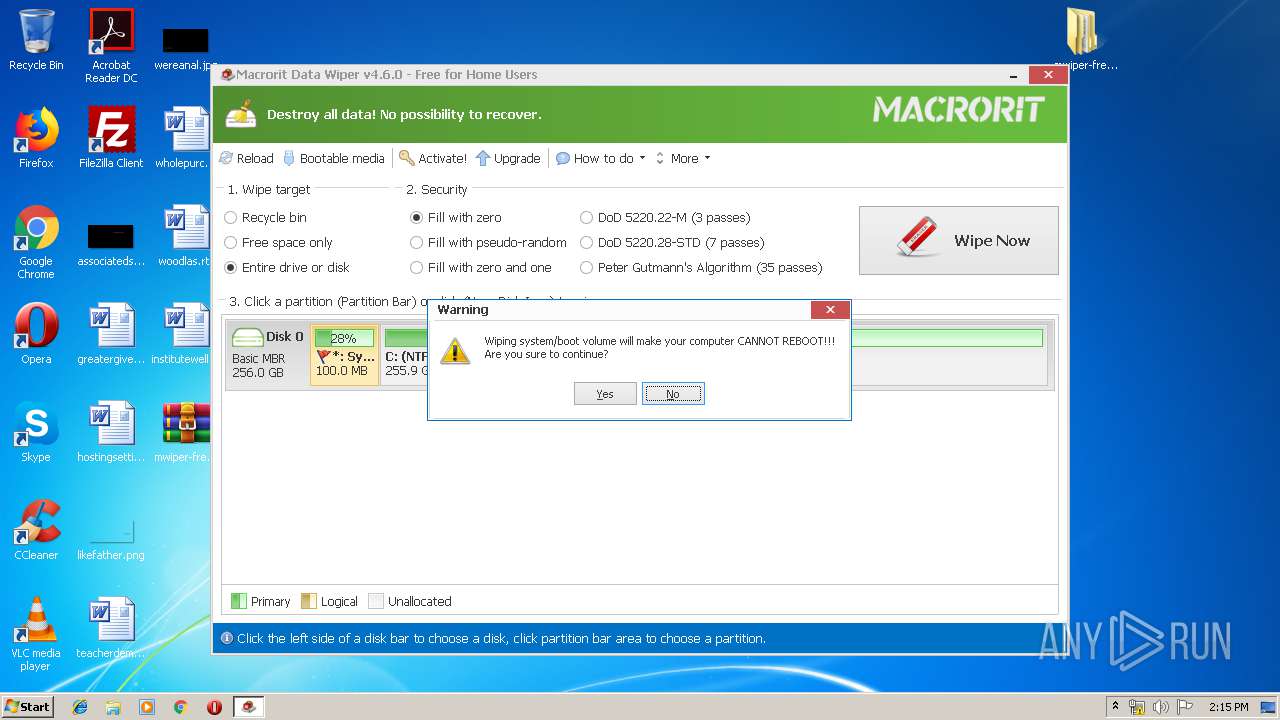1280x720 pixels.
Task: Click Activate! key icon button
Action: click(433, 158)
